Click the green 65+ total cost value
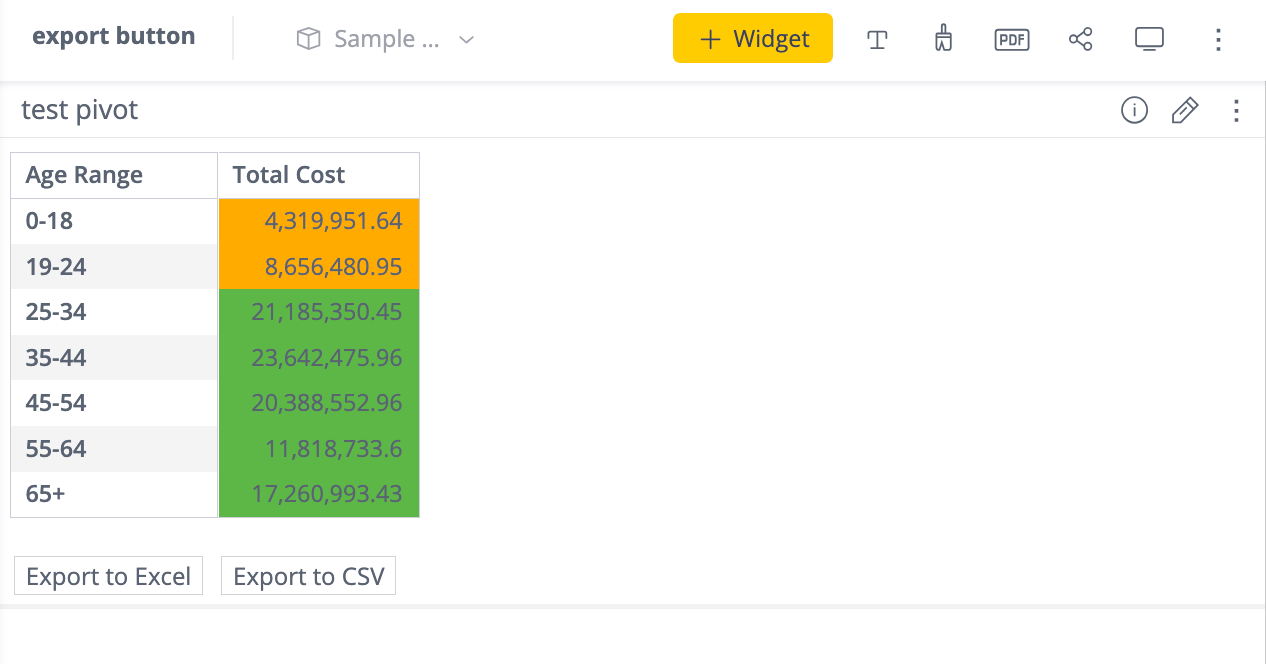This screenshot has height=664, width=1266. coord(330,494)
